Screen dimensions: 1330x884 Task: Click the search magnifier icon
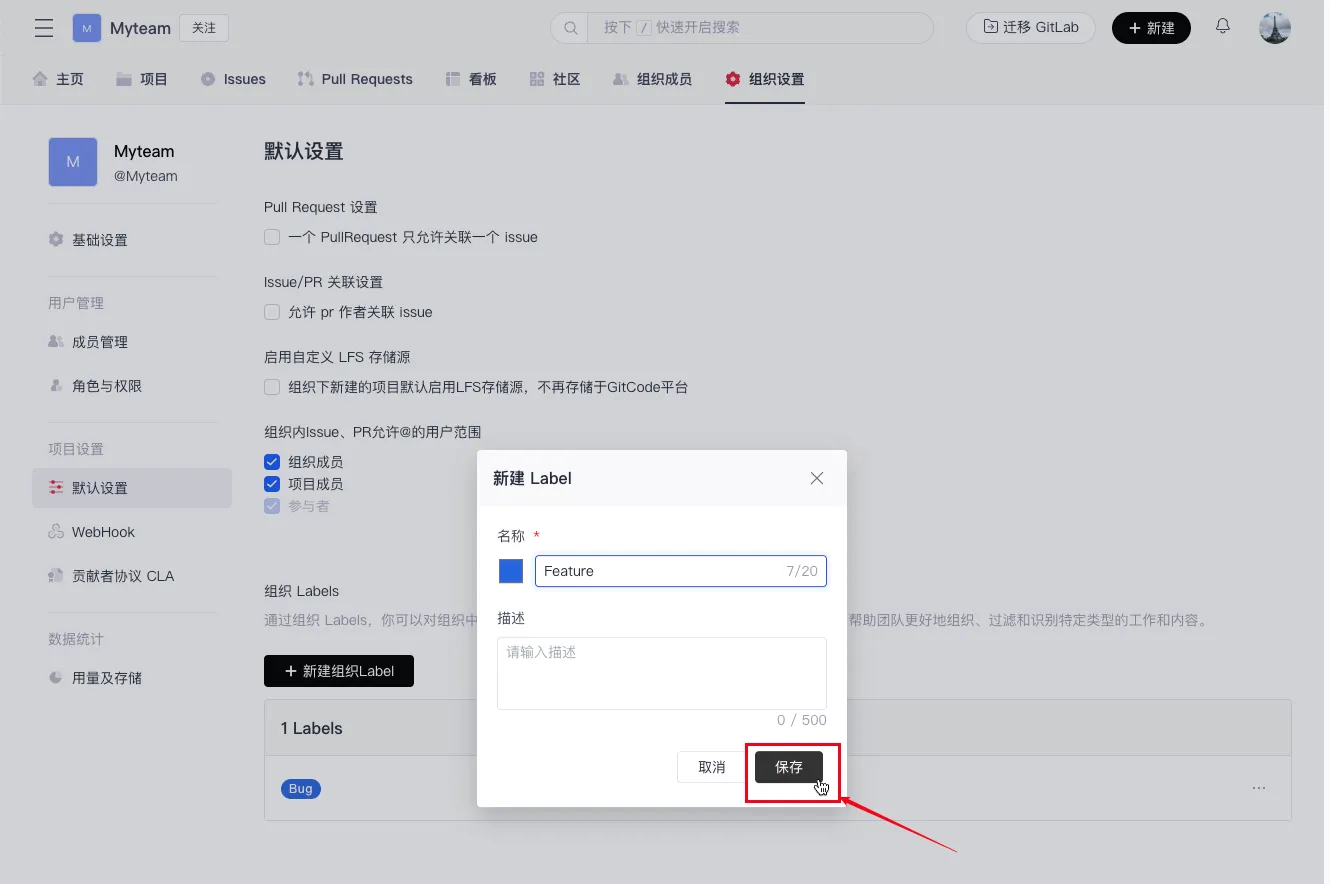coord(571,28)
